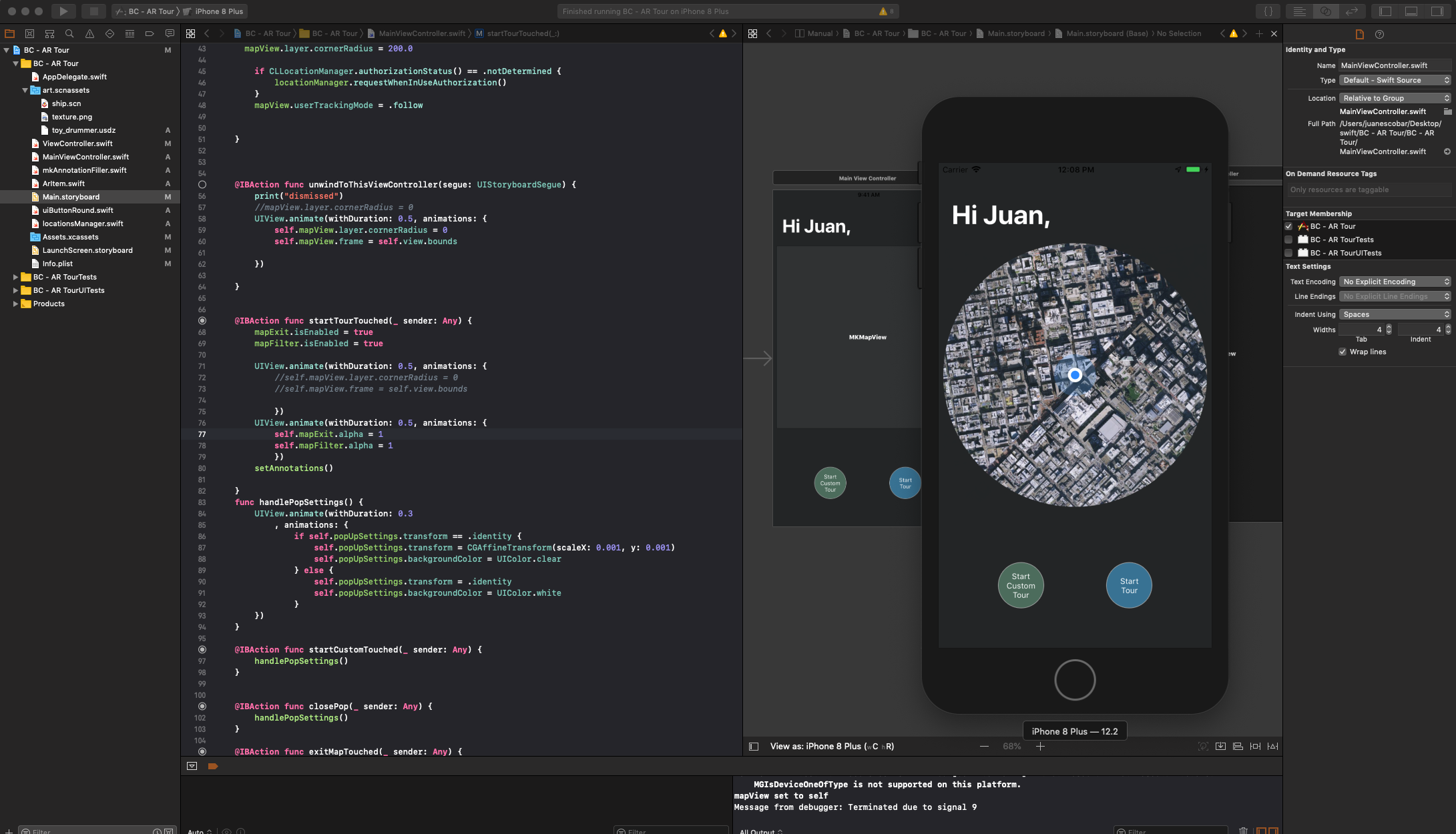Click the warning count in activity bar
The width and height of the screenshot is (1456, 834).
point(887,11)
